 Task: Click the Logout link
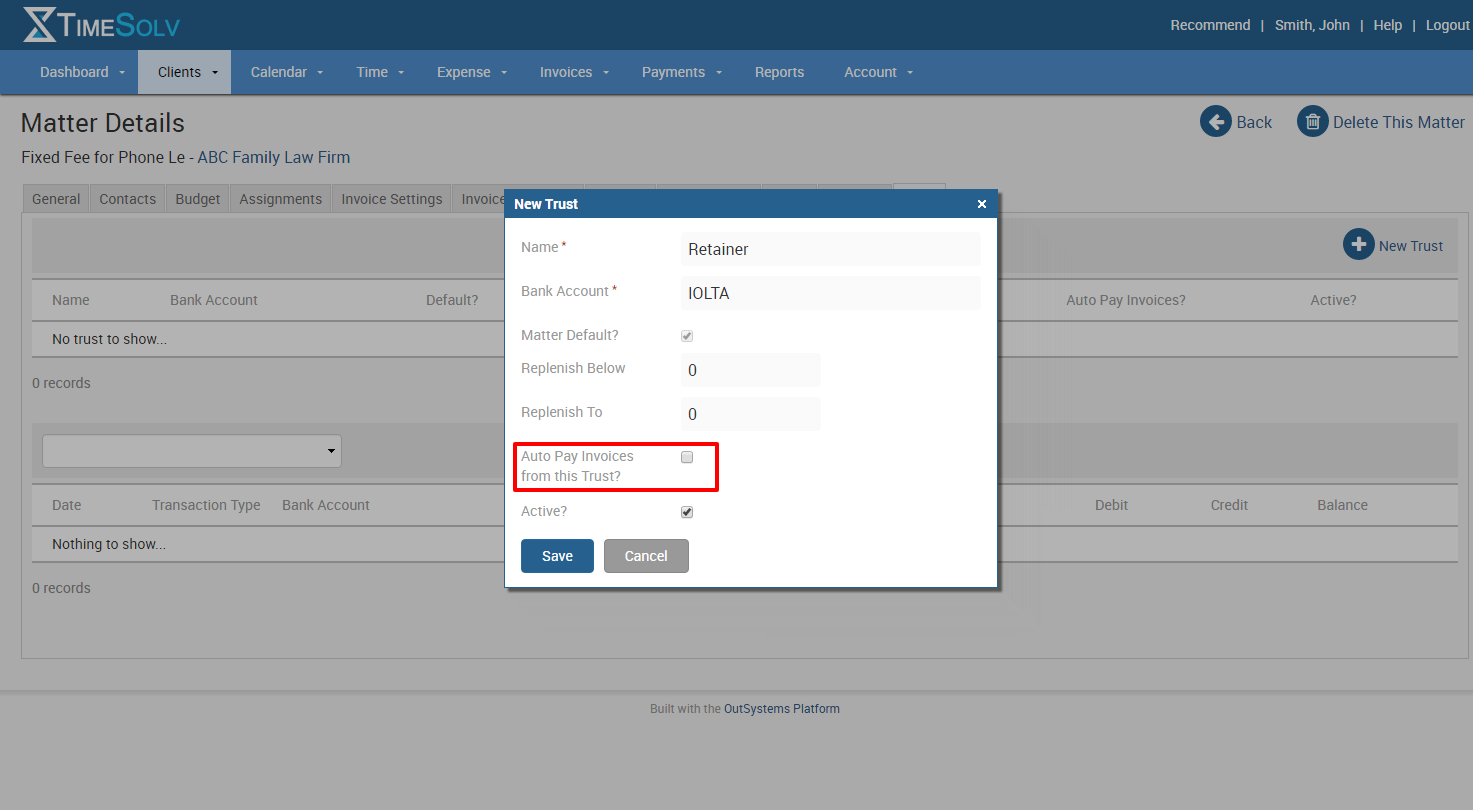(x=1446, y=25)
